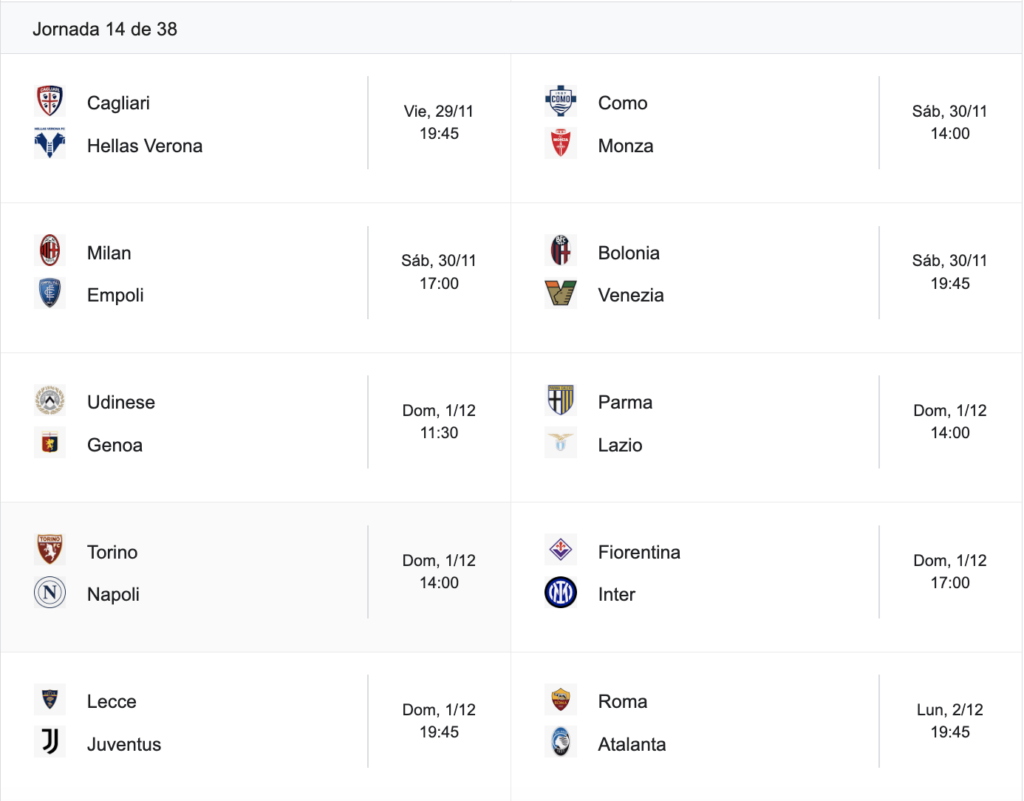
Task: Open the Lecce team name
Action: [112, 702]
